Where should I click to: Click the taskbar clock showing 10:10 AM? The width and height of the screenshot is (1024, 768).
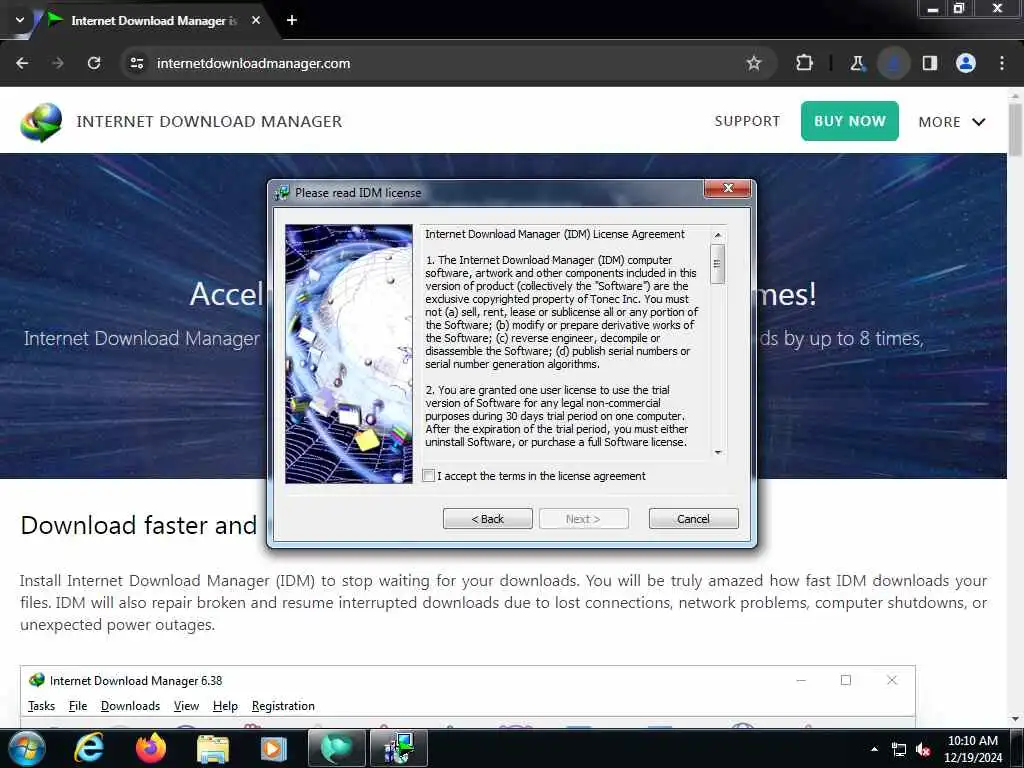coord(972,748)
